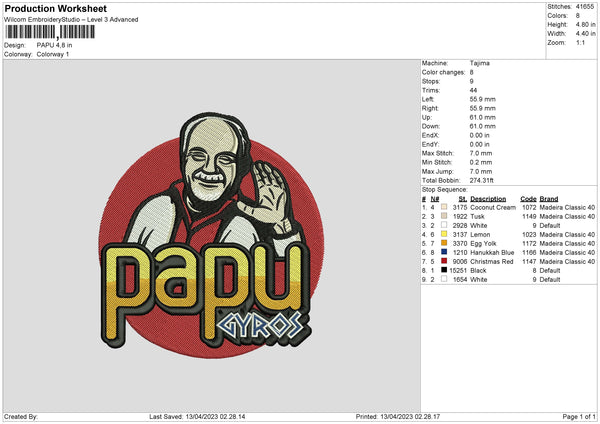Click the 'Colorway 1' value
Screen dimensions: 600x424
[x=53, y=54]
